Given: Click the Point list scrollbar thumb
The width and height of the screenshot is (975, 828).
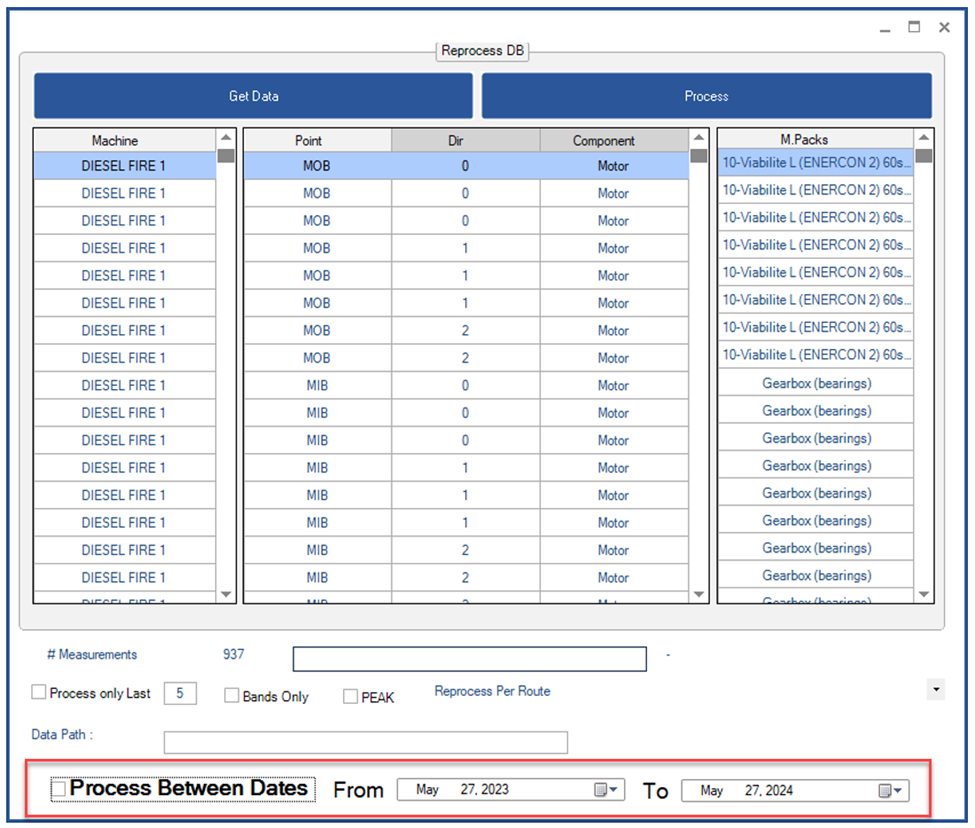Looking at the screenshot, I should click(699, 155).
